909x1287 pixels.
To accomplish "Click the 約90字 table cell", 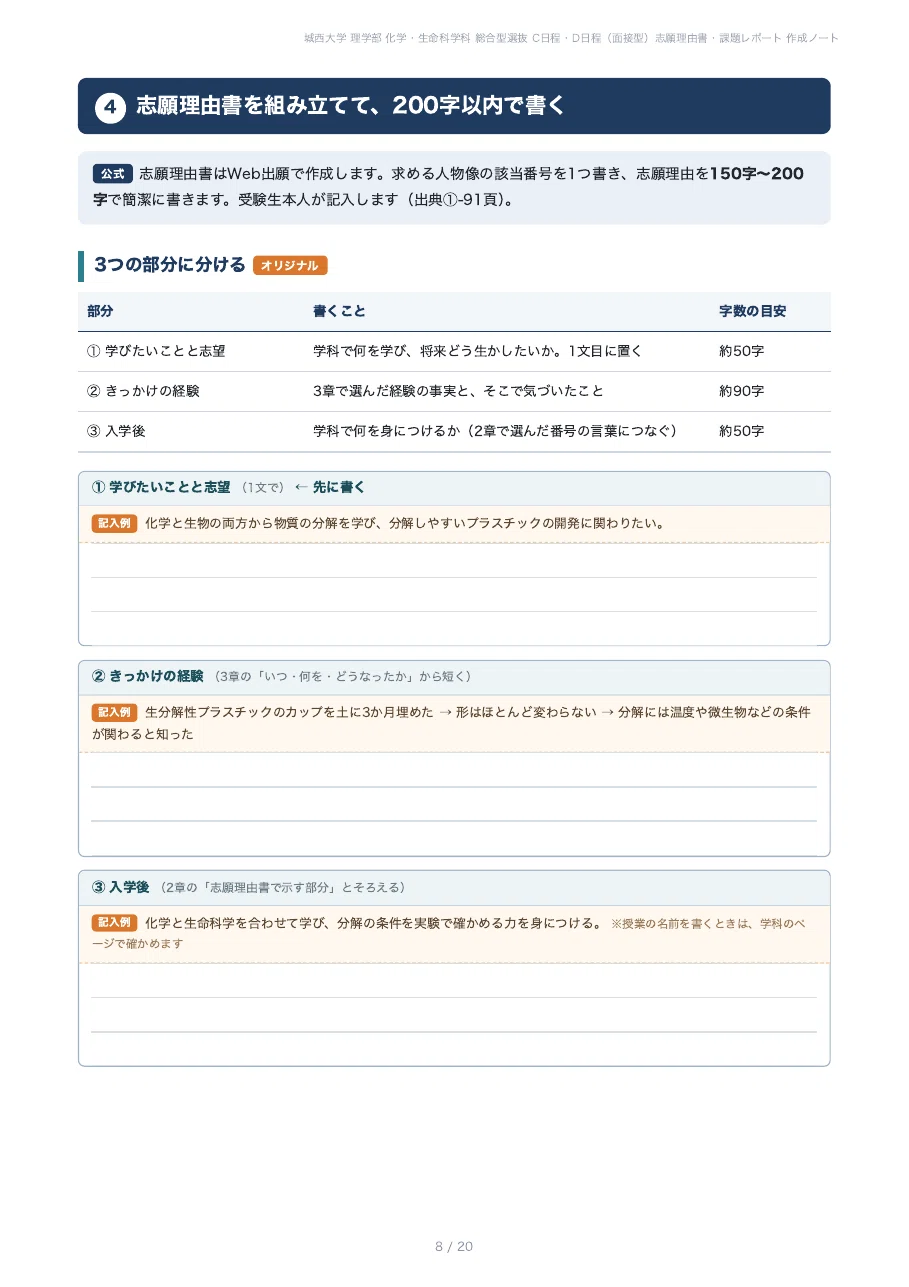I will 741,391.
